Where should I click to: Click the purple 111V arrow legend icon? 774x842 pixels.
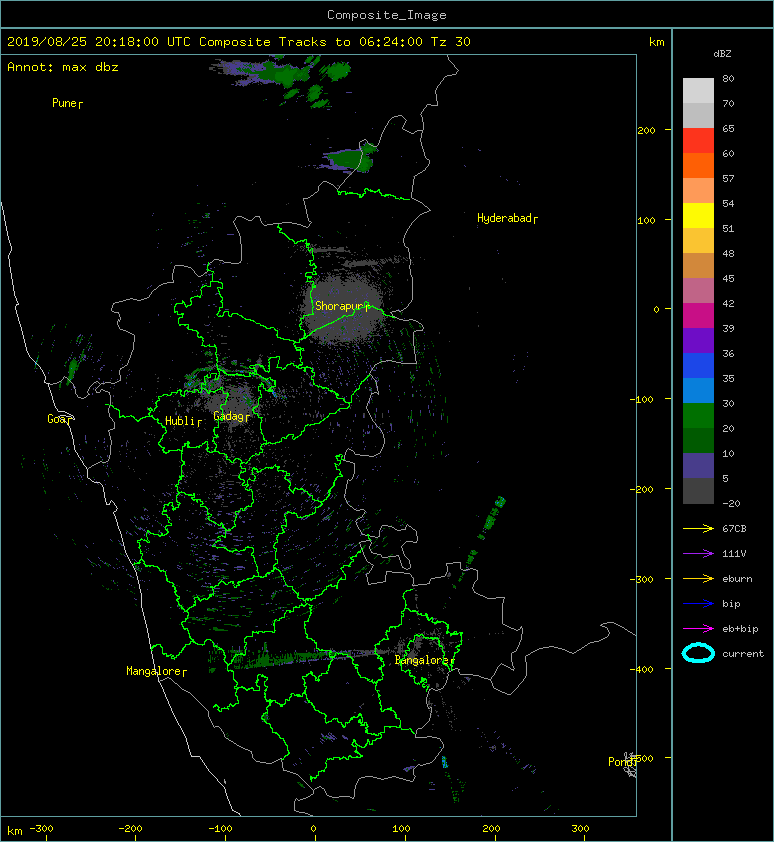point(698,554)
